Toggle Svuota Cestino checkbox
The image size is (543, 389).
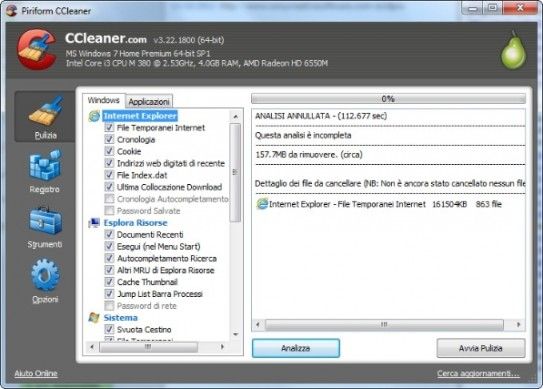point(109,329)
